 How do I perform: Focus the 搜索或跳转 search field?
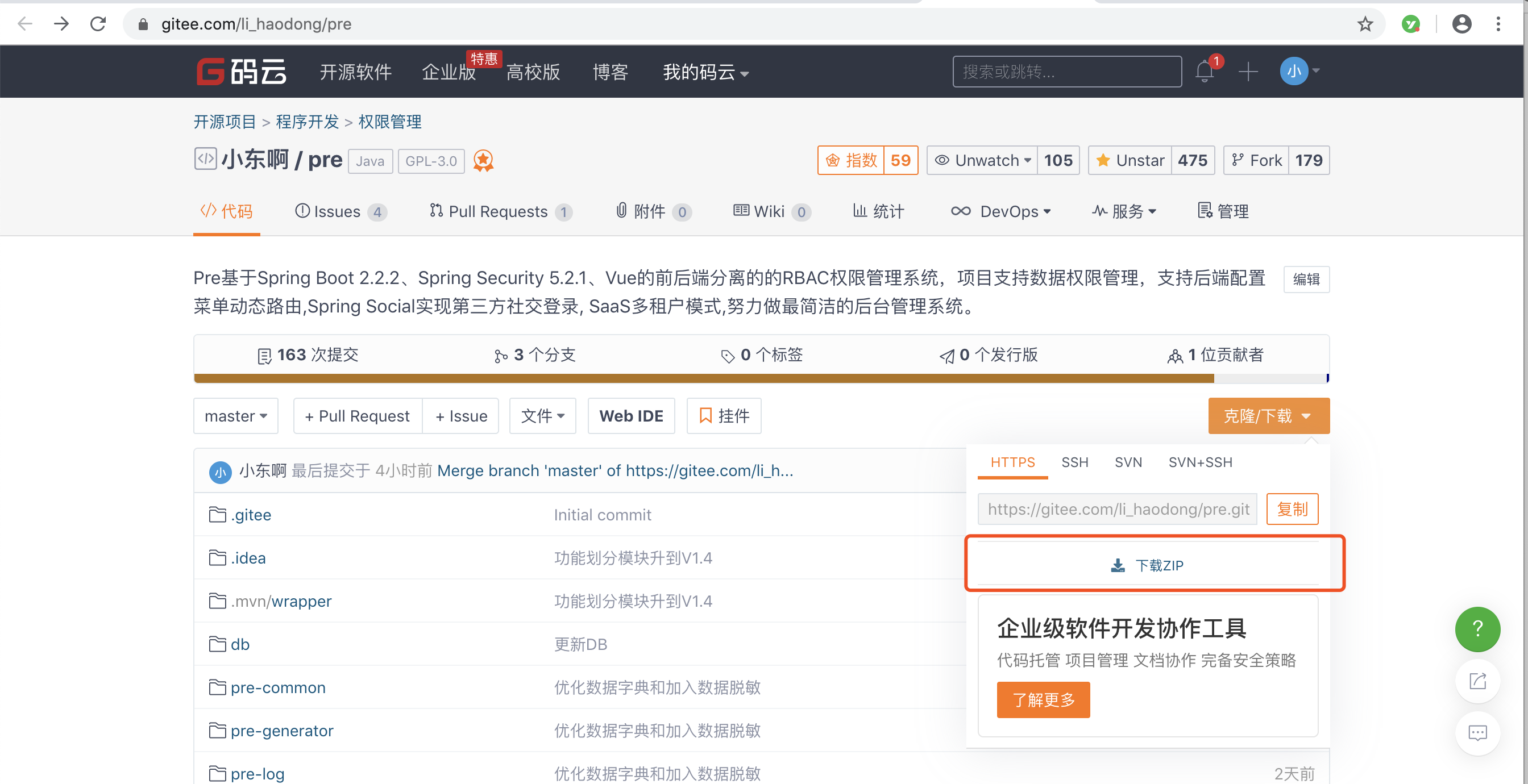(1066, 72)
